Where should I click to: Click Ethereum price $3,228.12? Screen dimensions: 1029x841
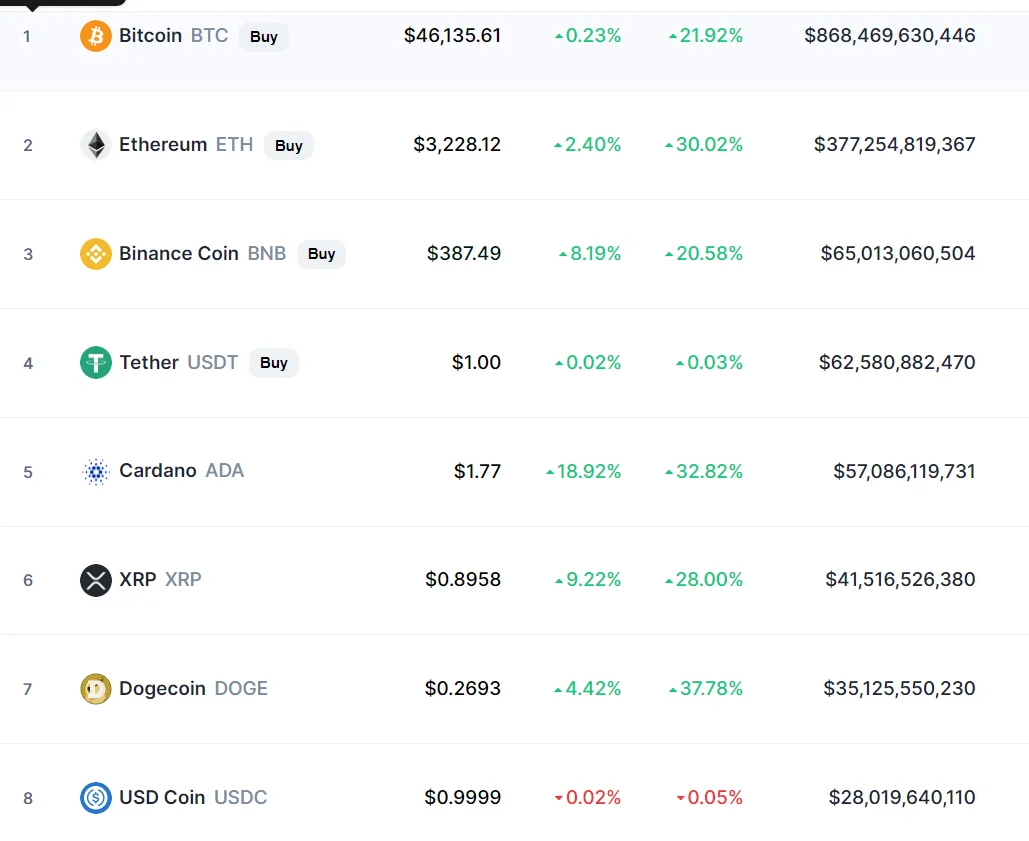click(457, 144)
